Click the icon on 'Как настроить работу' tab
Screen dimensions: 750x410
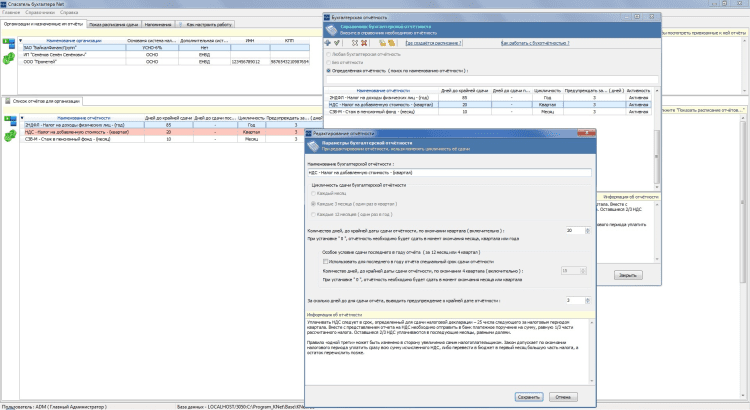tap(181, 24)
